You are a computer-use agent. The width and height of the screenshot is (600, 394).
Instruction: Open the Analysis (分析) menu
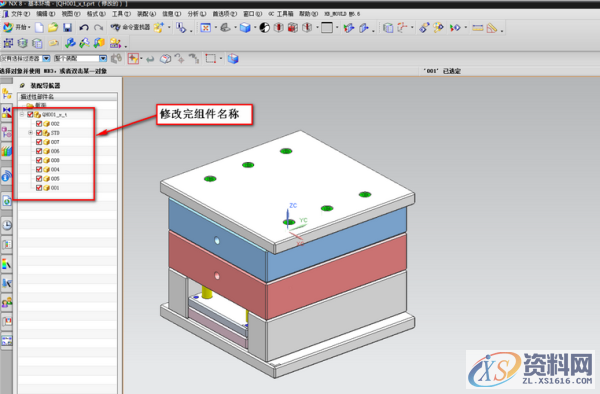pos(197,14)
